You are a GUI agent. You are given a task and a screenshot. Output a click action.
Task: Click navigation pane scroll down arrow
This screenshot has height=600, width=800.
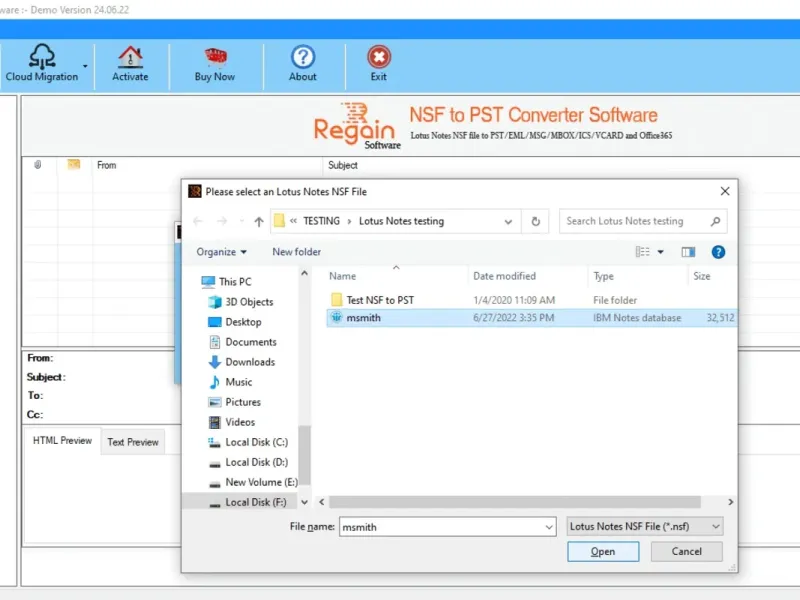point(305,502)
